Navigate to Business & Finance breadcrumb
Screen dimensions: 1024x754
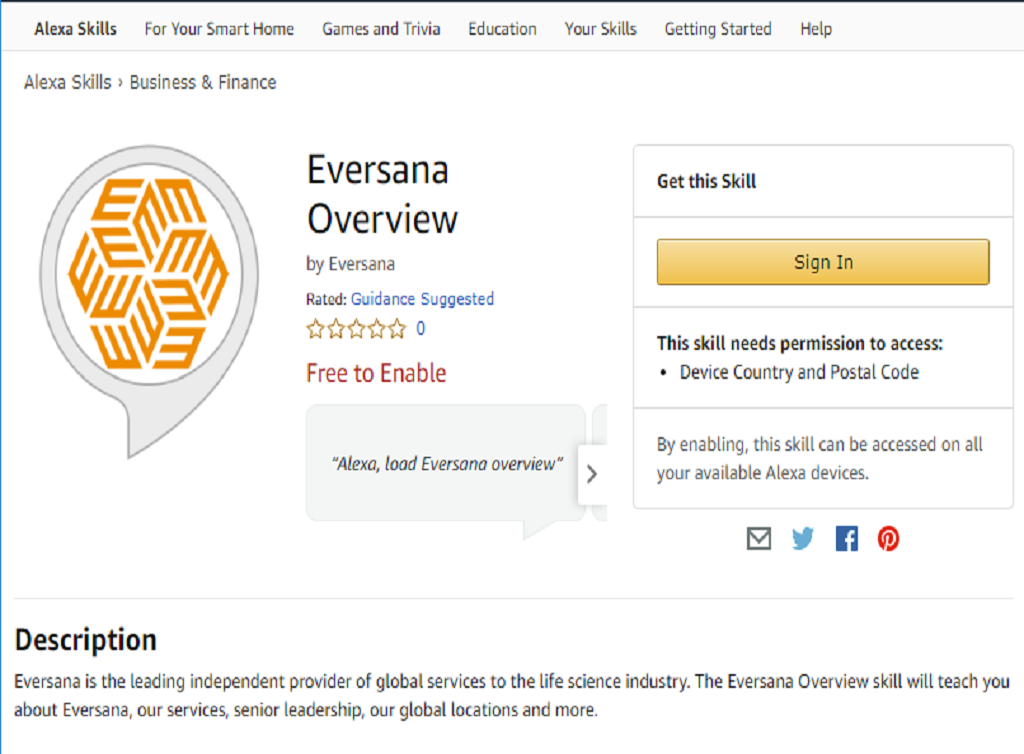click(x=203, y=82)
